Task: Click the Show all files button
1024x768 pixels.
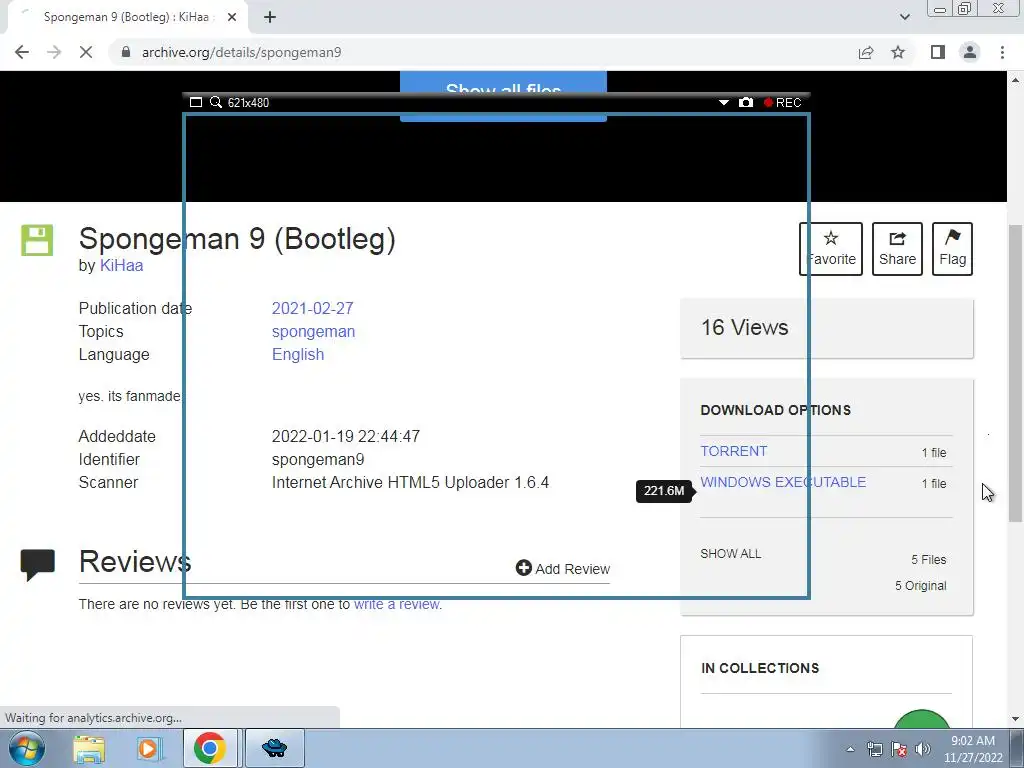Action: pyautogui.click(x=503, y=95)
